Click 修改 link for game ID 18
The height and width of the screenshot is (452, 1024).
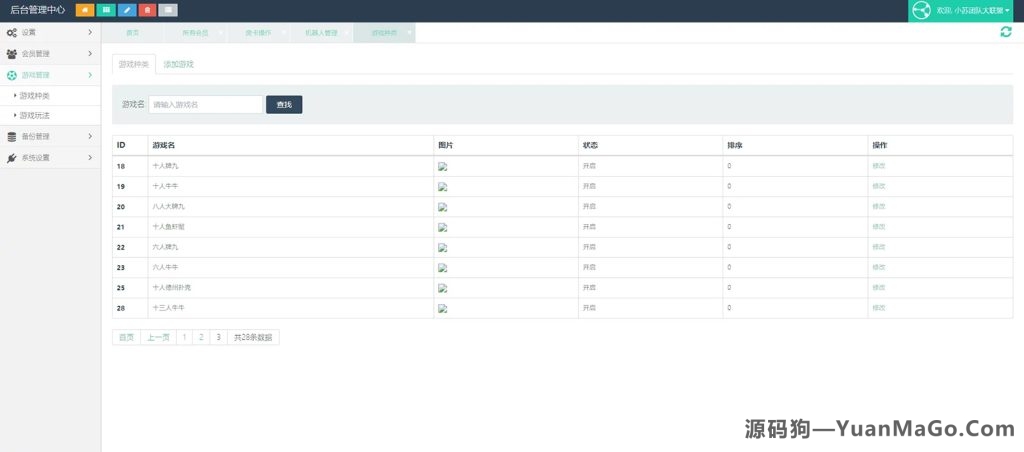[x=879, y=166]
